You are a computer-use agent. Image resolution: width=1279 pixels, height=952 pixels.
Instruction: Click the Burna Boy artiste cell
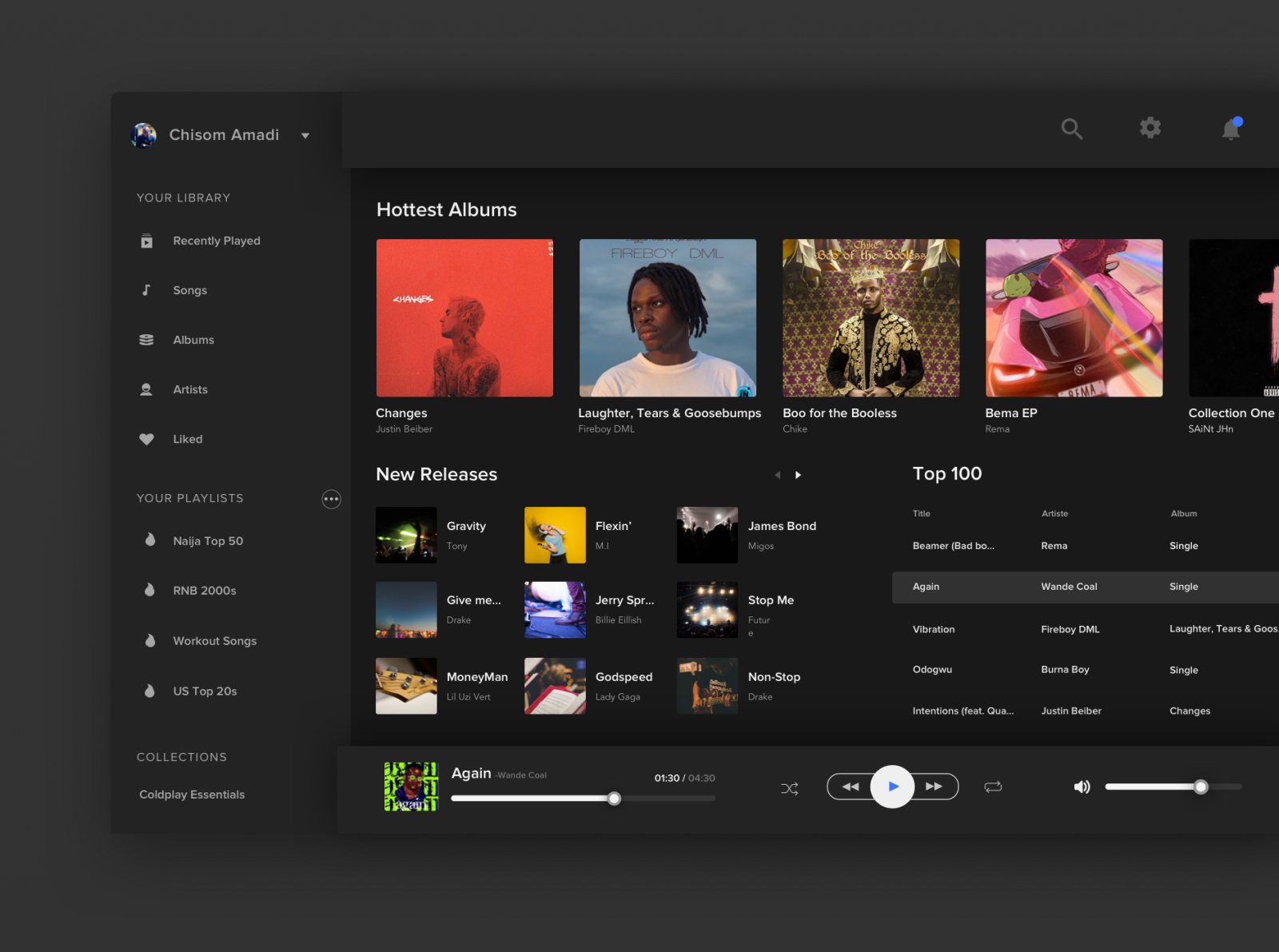pos(1065,670)
